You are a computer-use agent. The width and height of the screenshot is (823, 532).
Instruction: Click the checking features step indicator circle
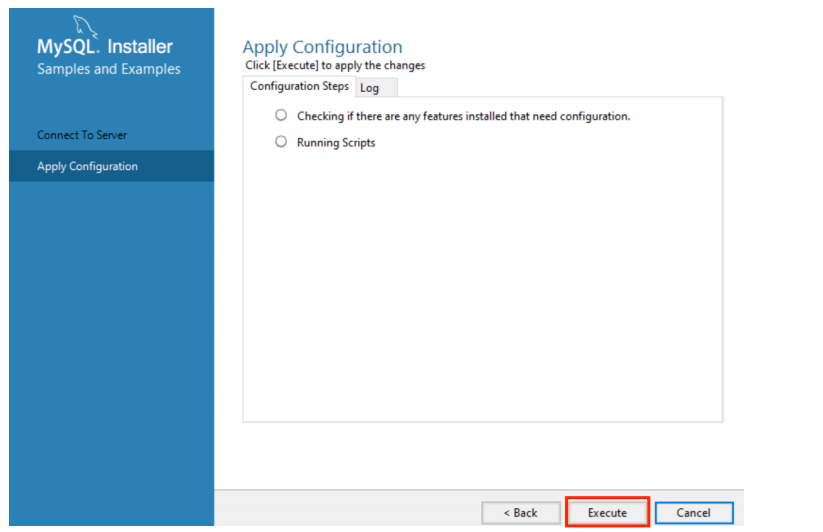pos(281,115)
